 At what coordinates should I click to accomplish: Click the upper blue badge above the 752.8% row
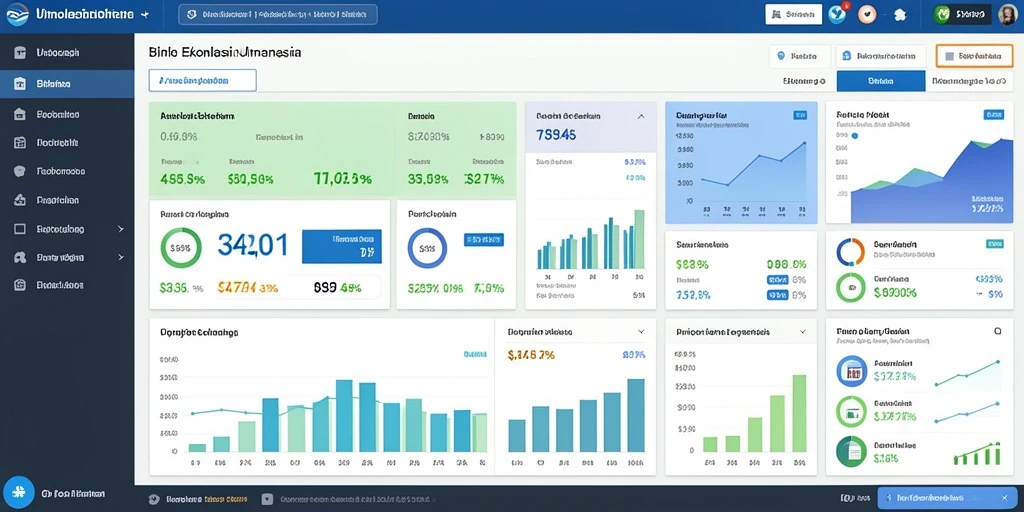pos(776,279)
